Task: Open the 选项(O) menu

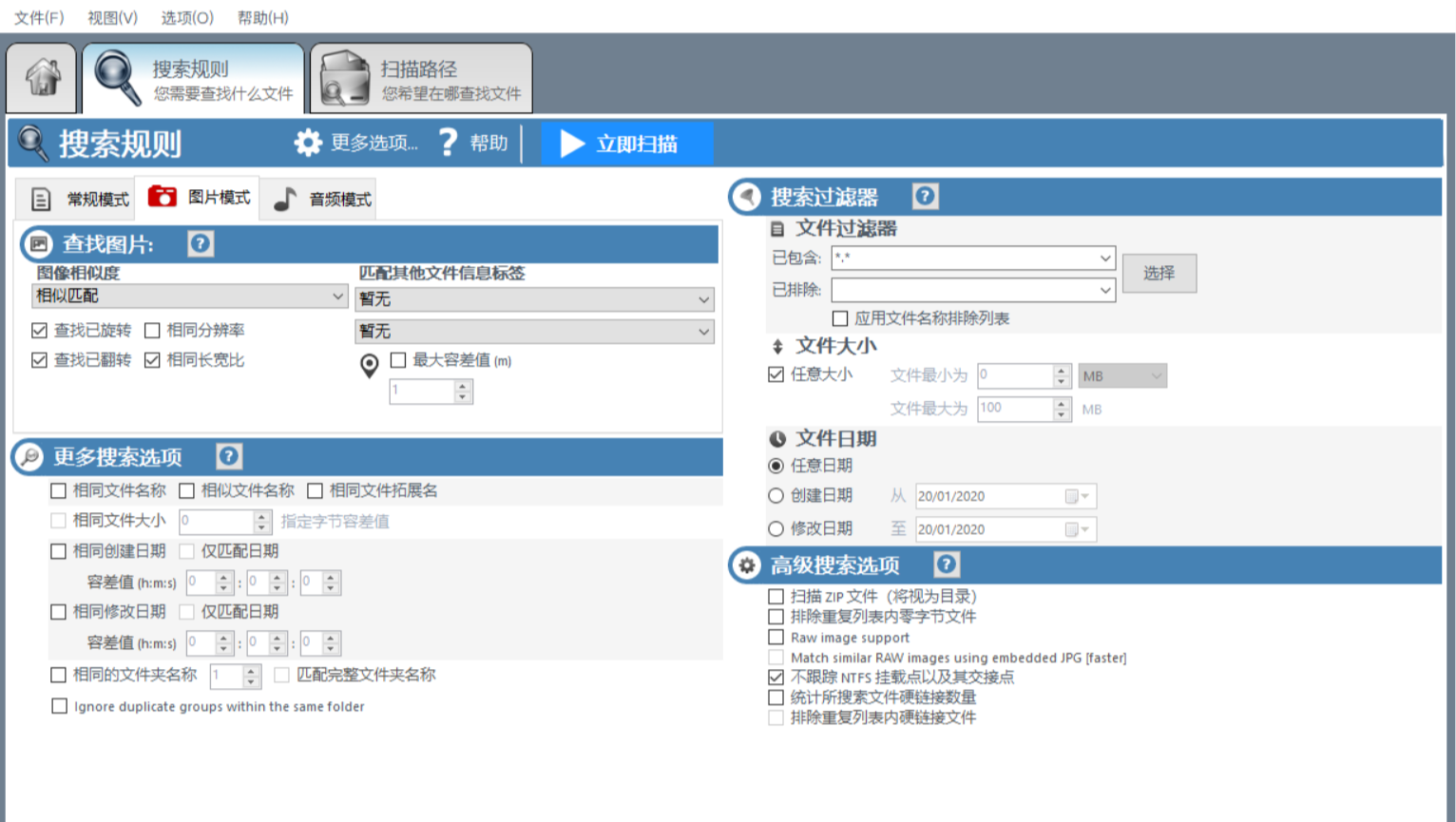Action: (x=186, y=17)
